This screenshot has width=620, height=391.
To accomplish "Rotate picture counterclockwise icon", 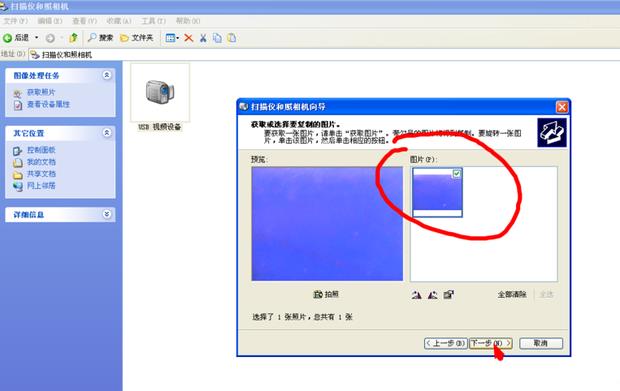I will click(x=433, y=295).
